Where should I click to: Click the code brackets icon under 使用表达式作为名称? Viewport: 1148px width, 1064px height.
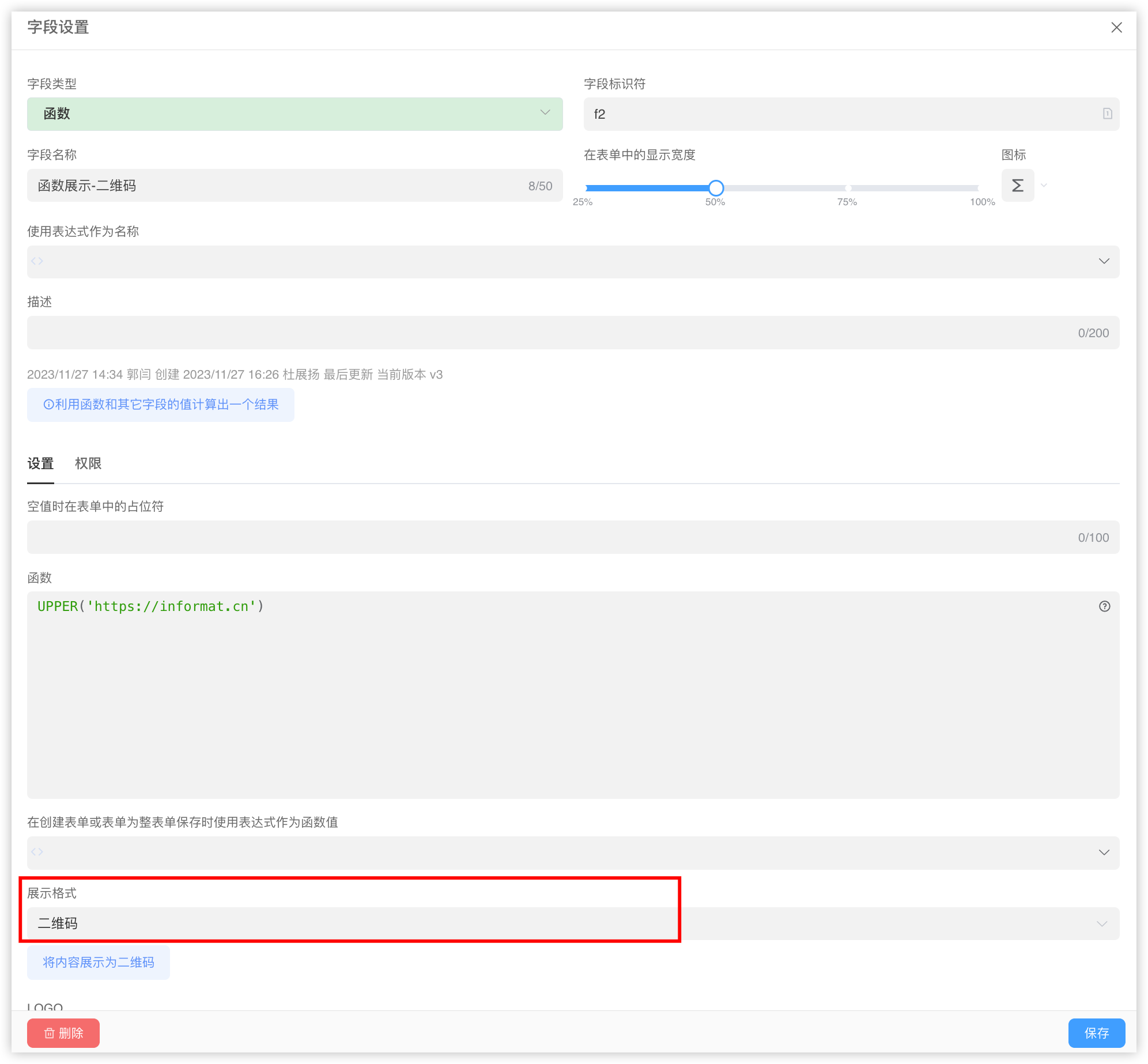click(x=37, y=262)
